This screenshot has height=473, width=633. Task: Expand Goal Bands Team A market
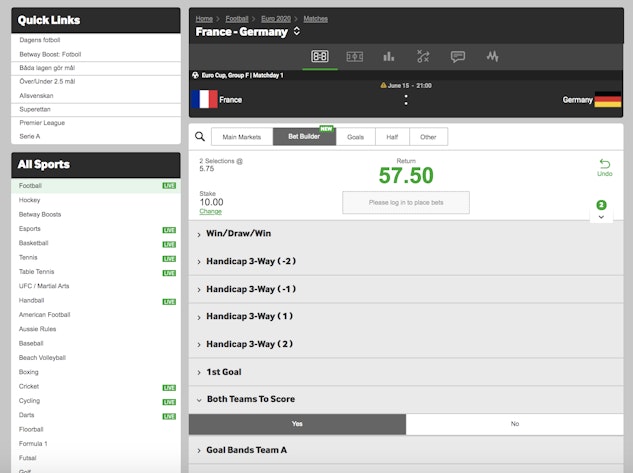(406, 450)
